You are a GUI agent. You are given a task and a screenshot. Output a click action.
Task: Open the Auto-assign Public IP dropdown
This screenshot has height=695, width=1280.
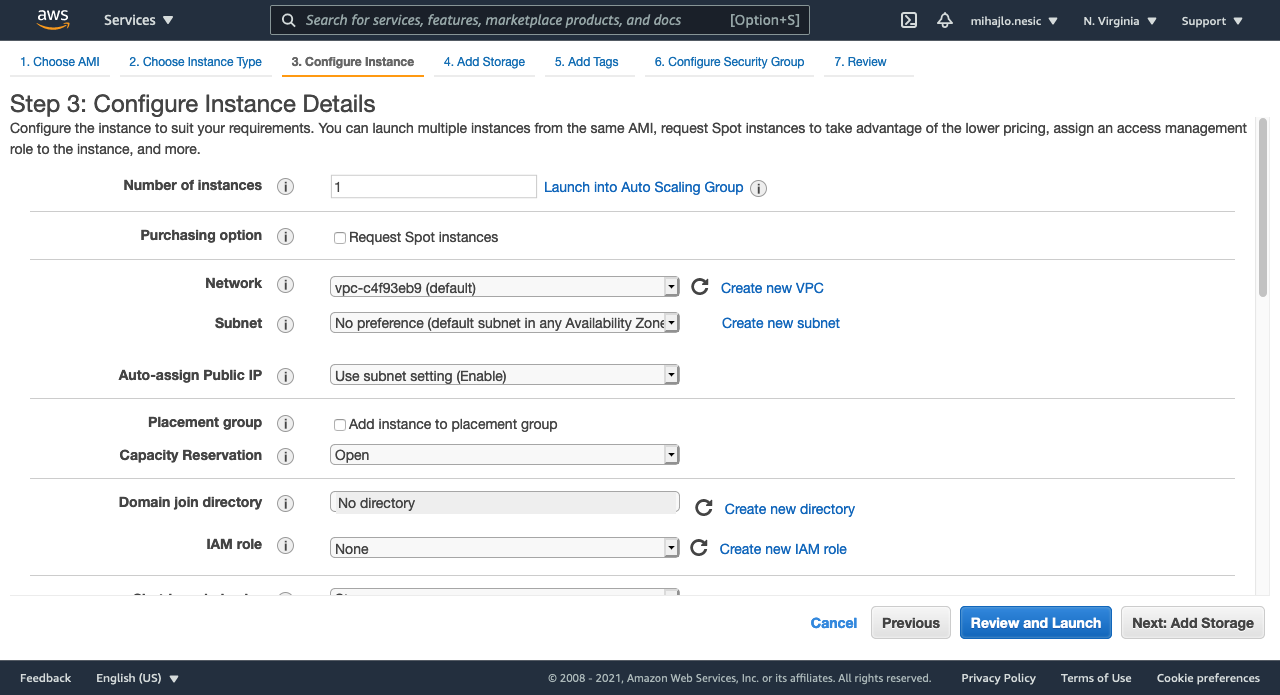(505, 375)
